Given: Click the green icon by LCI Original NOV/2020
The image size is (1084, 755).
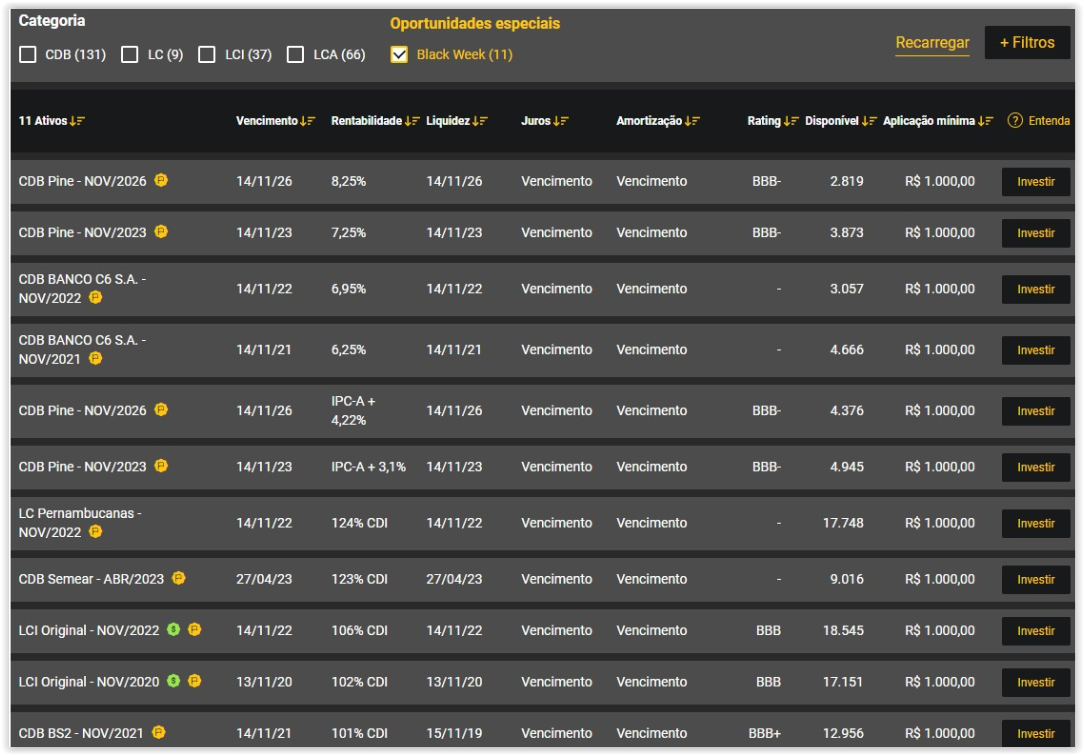Looking at the screenshot, I should (174, 681).
